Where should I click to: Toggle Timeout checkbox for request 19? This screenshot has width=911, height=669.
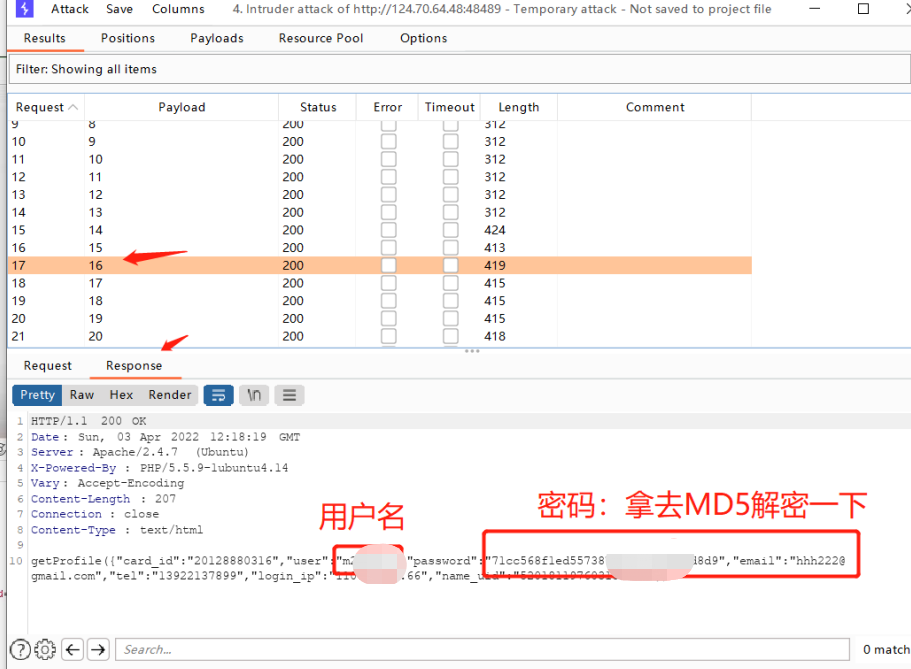click(x=450, y=301)
